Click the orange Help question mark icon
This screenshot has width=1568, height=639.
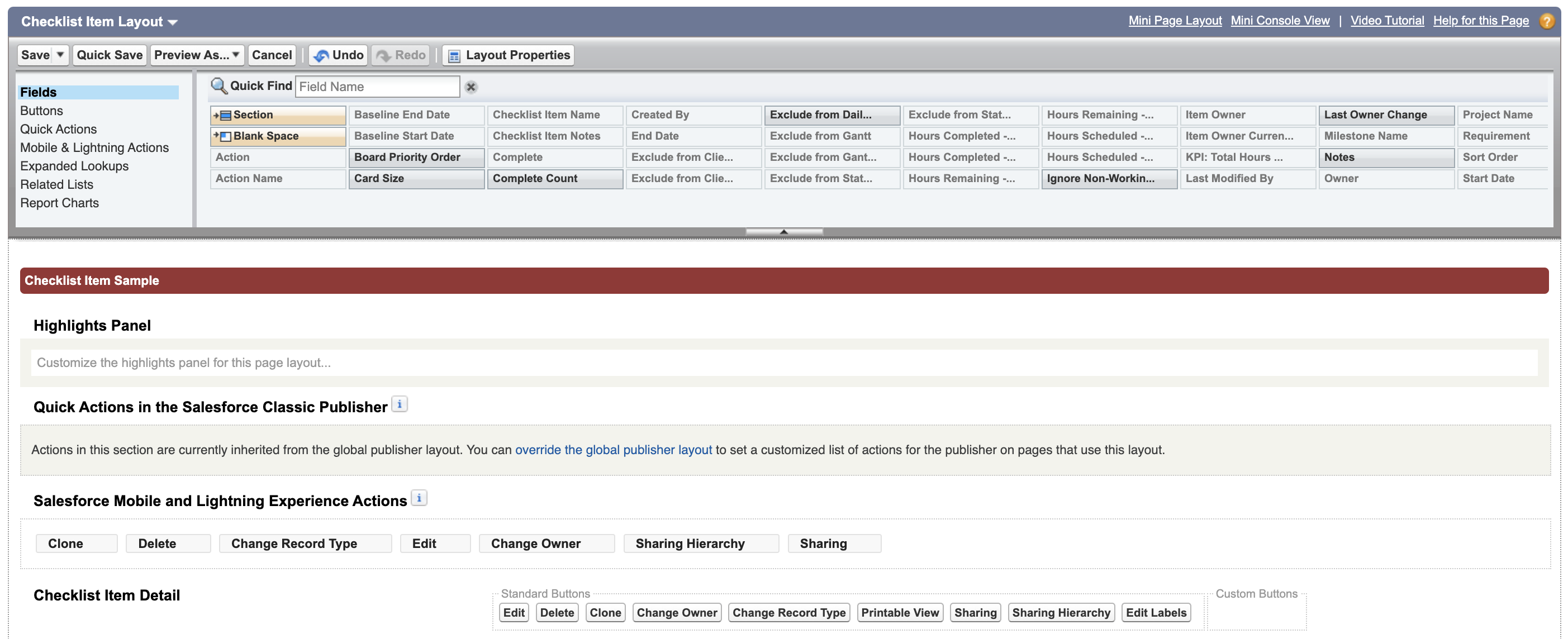point(1548,20)
